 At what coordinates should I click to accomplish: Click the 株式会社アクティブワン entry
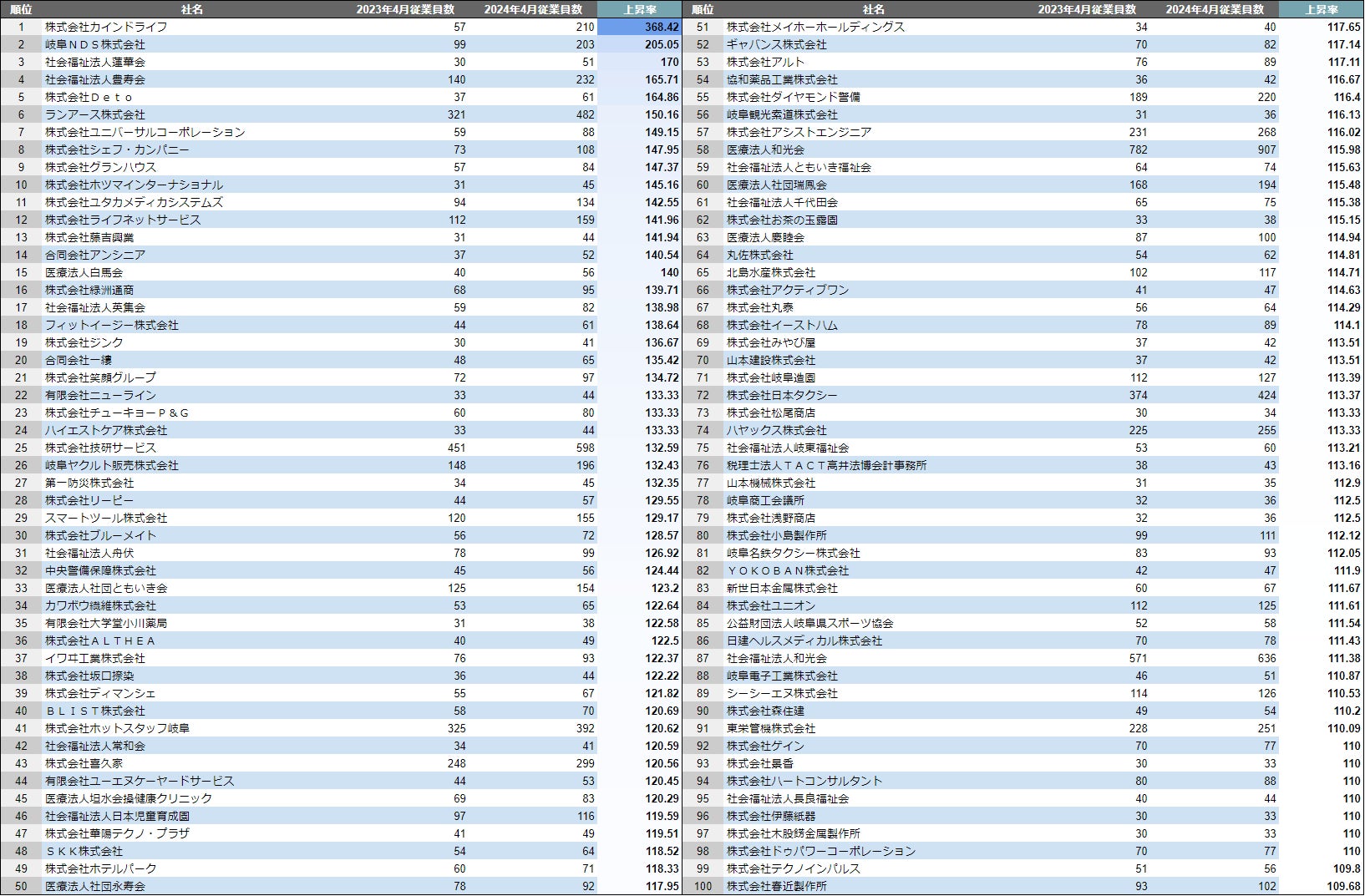click(x=788, y=290)
